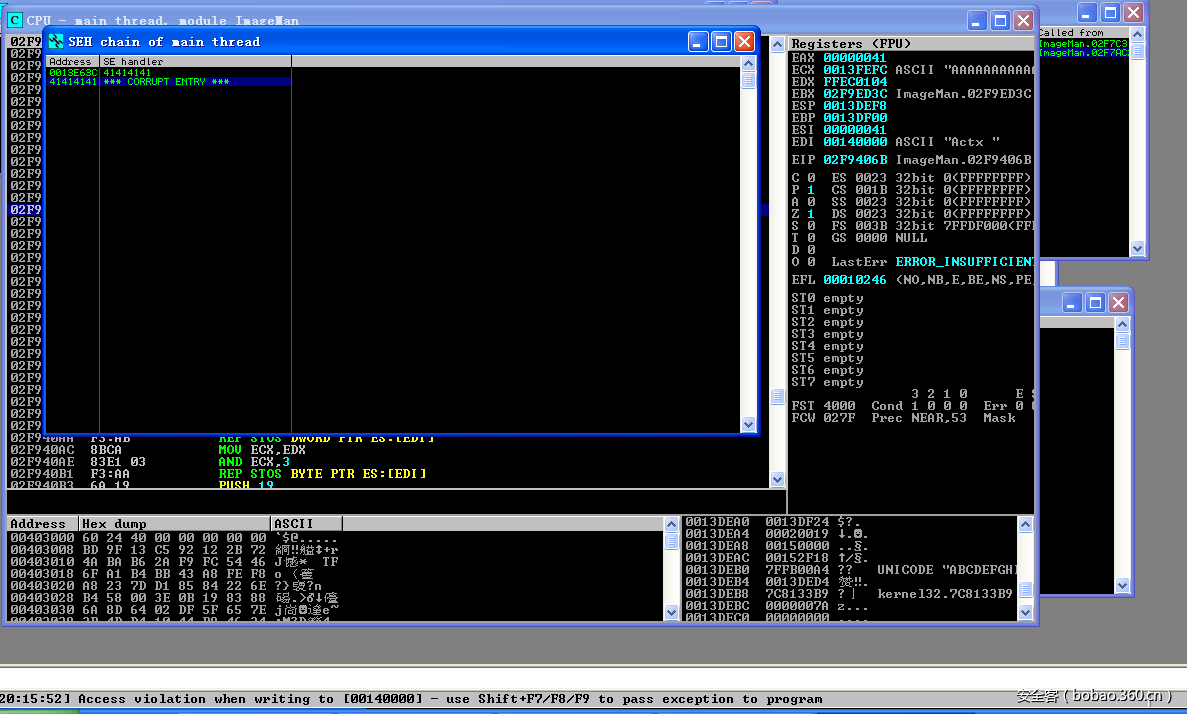
Task: Close the SEH chain of main thread window
Action: click(x=744, y=41)
